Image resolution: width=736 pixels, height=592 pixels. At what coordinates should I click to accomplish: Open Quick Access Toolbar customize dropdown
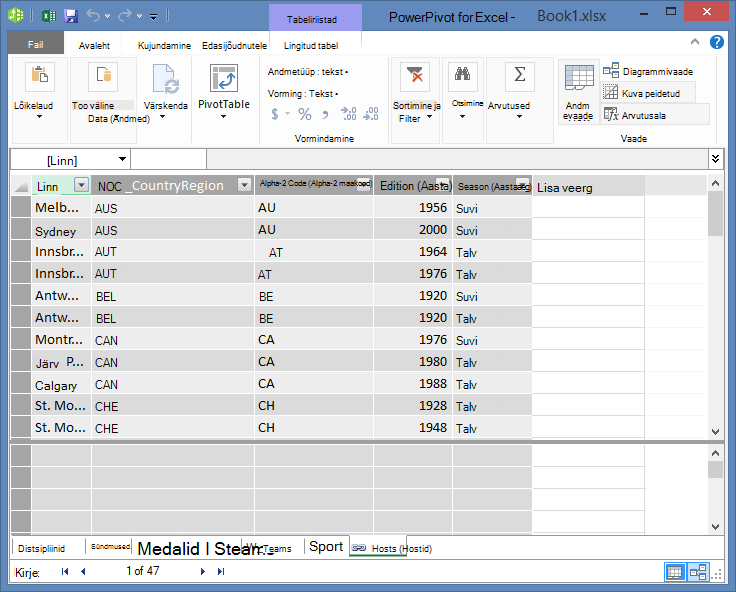tap(153, 17)
